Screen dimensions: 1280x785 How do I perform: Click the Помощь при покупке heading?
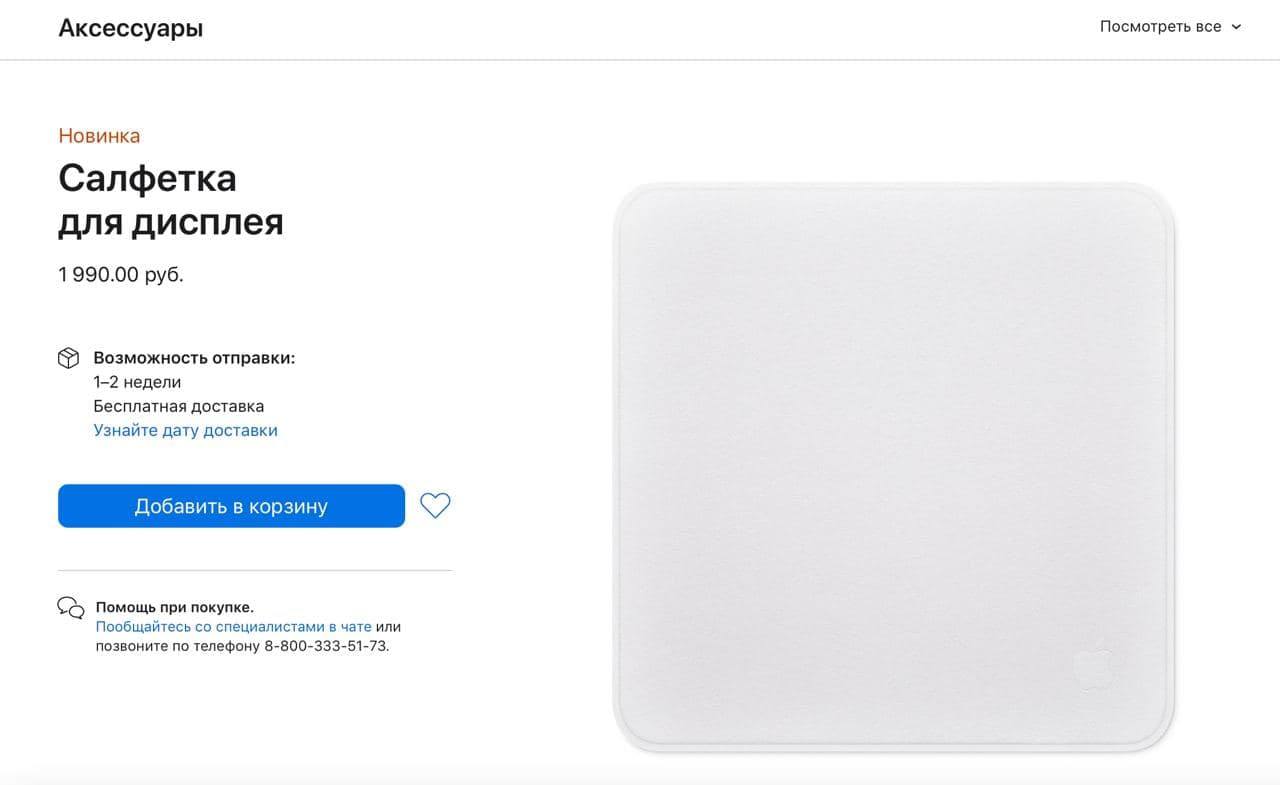click(x=175, y=607)
